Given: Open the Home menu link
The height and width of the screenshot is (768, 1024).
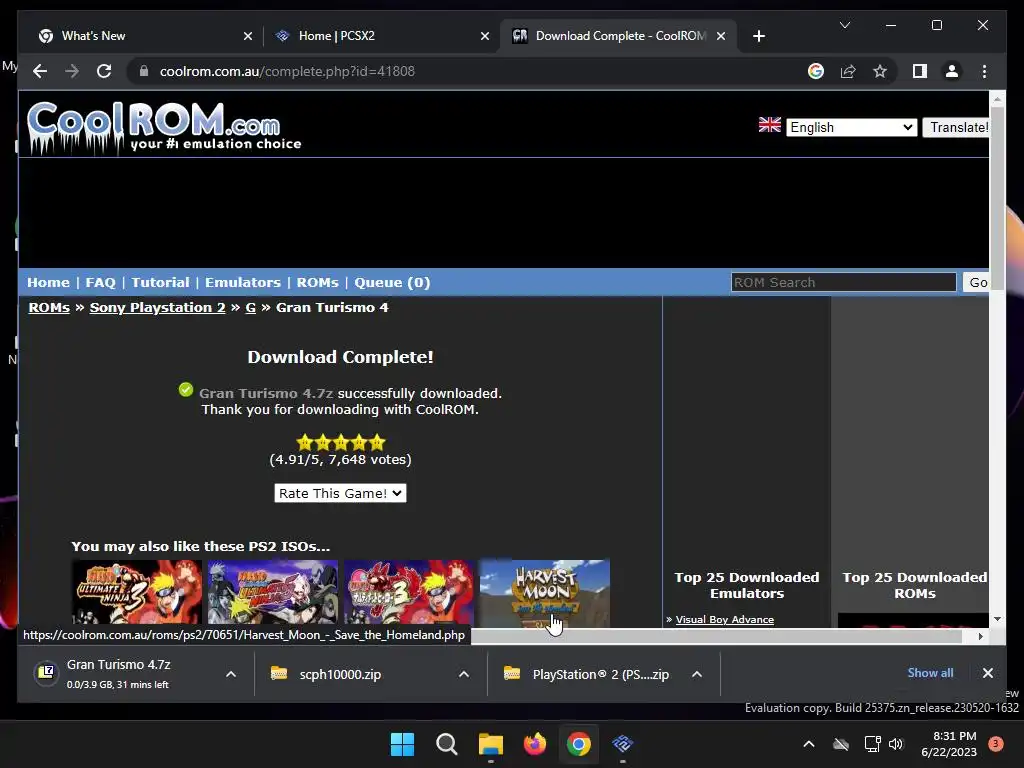Looking at the screenshot, I should (48, 282).
